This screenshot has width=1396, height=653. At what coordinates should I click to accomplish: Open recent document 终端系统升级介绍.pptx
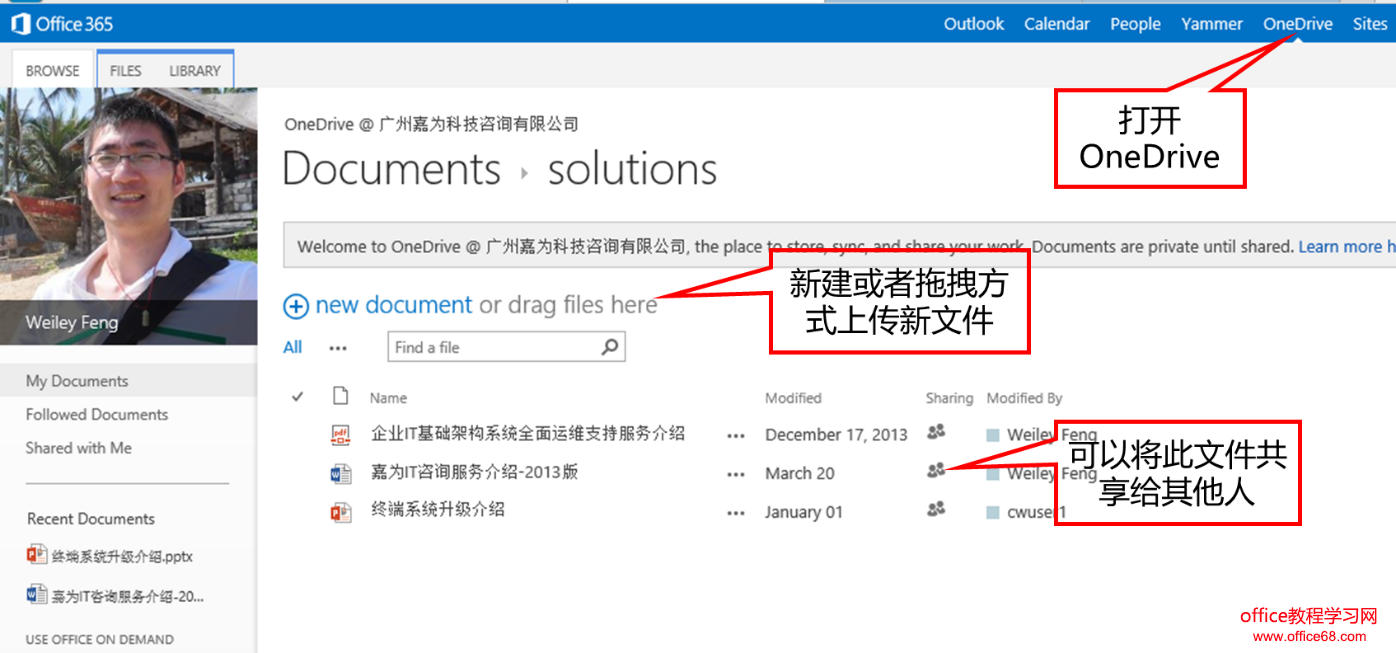(x=122, y=557)
